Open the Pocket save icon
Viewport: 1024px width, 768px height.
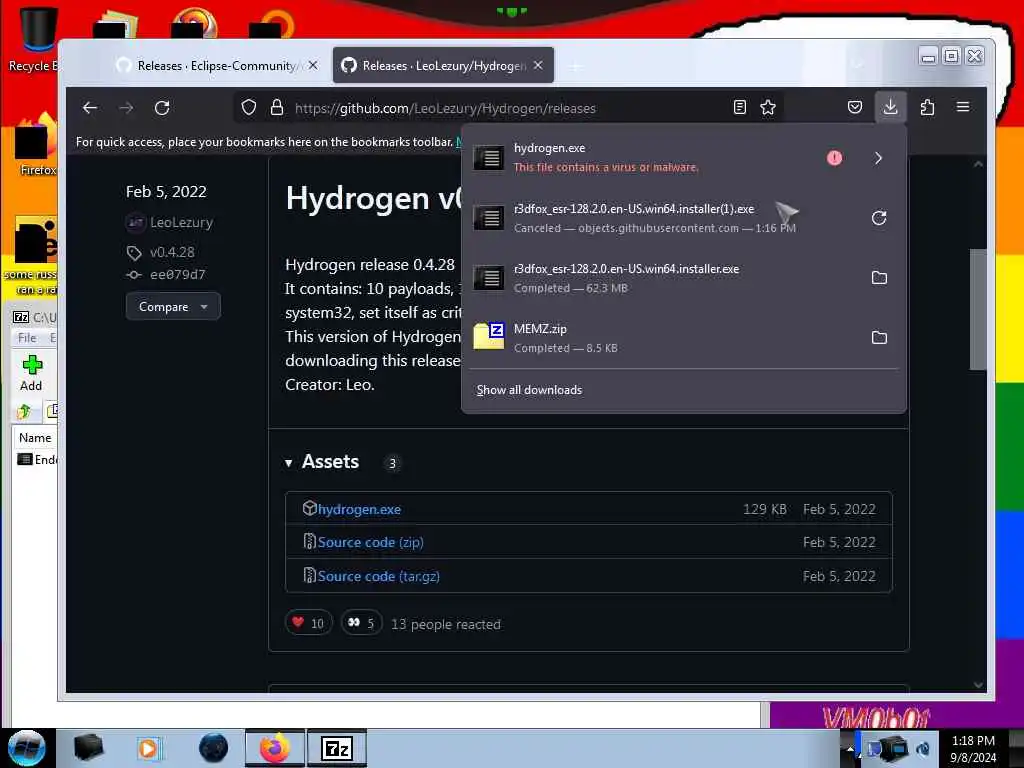coord(855,107)
